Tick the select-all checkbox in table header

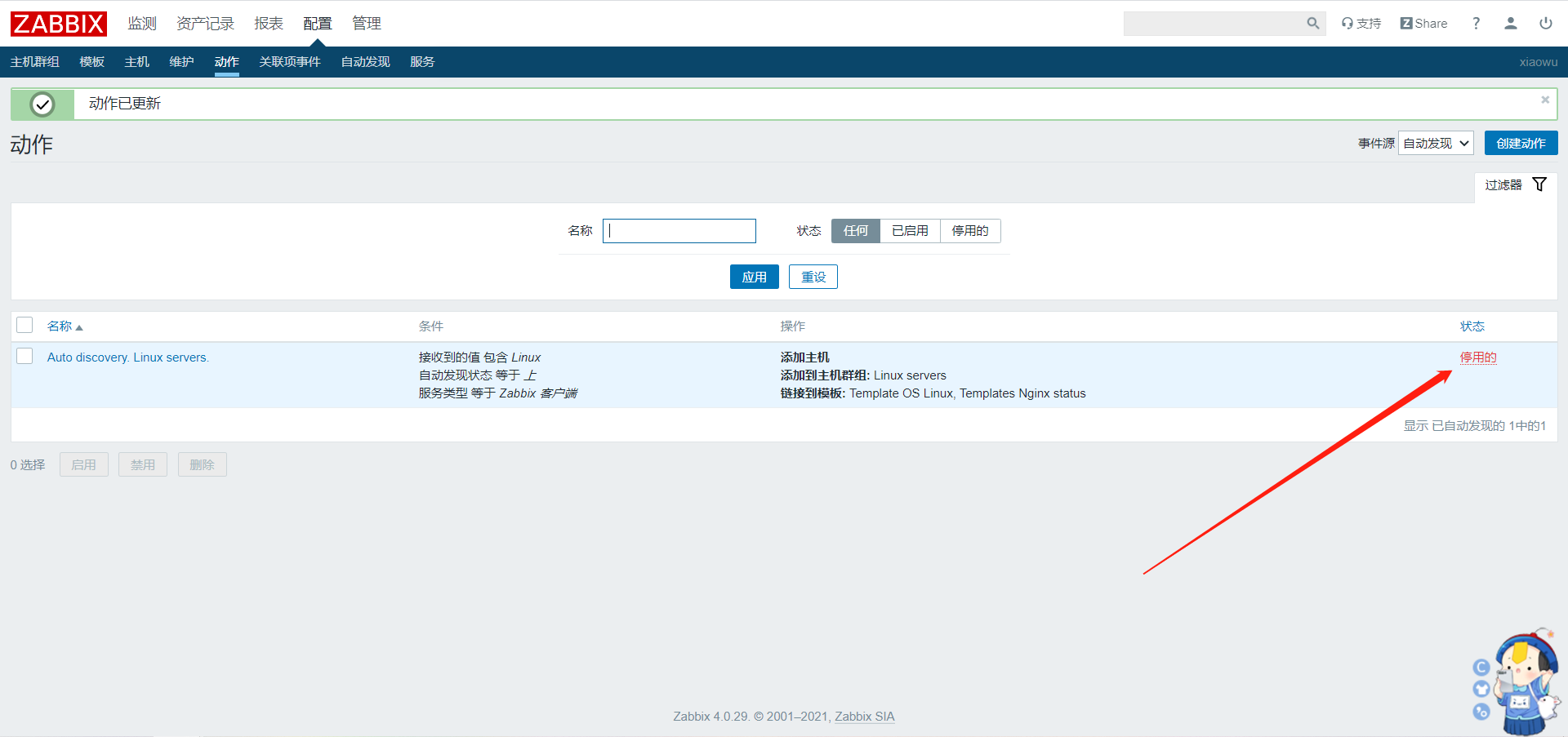[25, 326]
